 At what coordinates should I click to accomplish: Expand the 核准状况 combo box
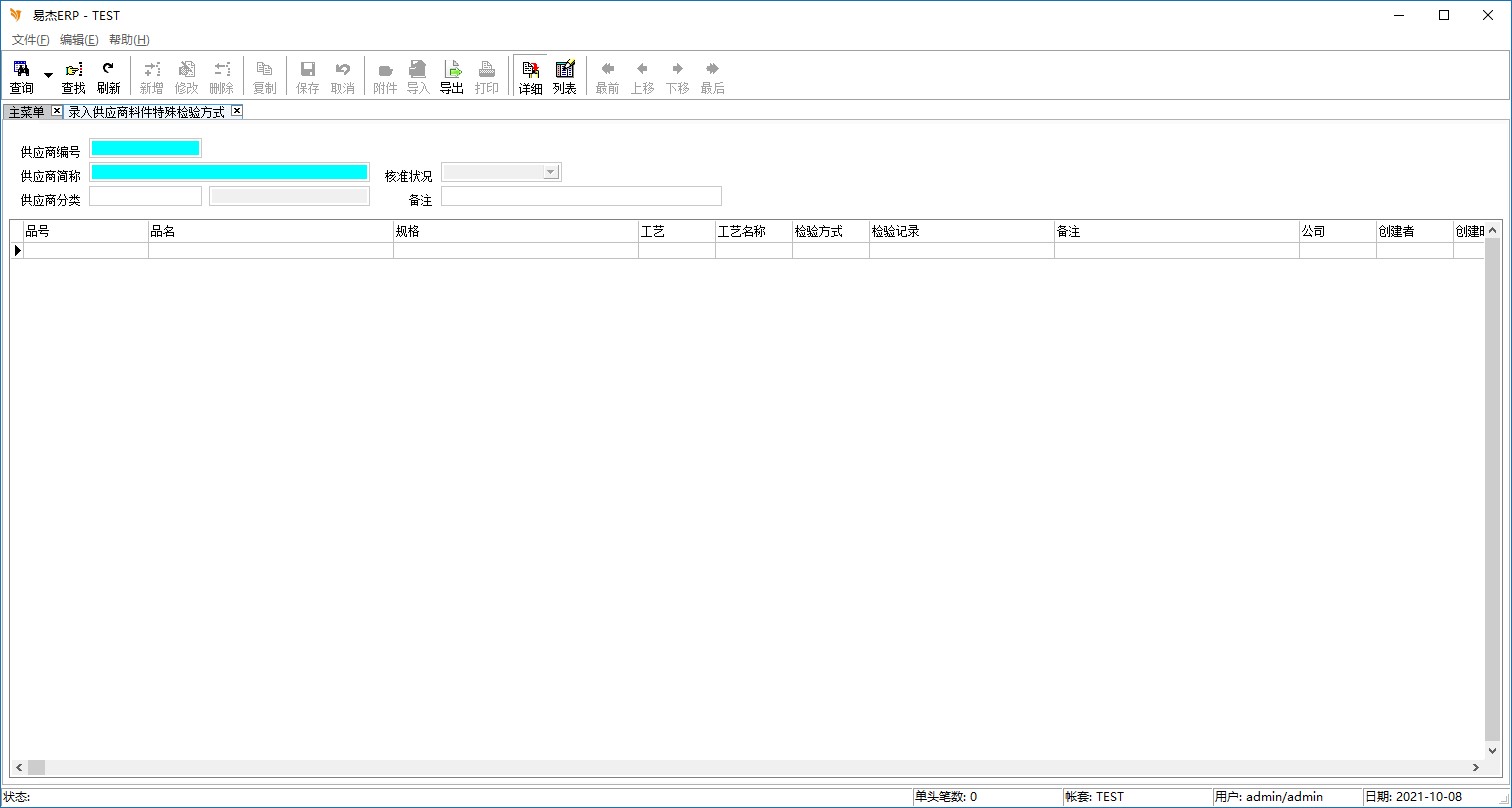pos(550,172)
